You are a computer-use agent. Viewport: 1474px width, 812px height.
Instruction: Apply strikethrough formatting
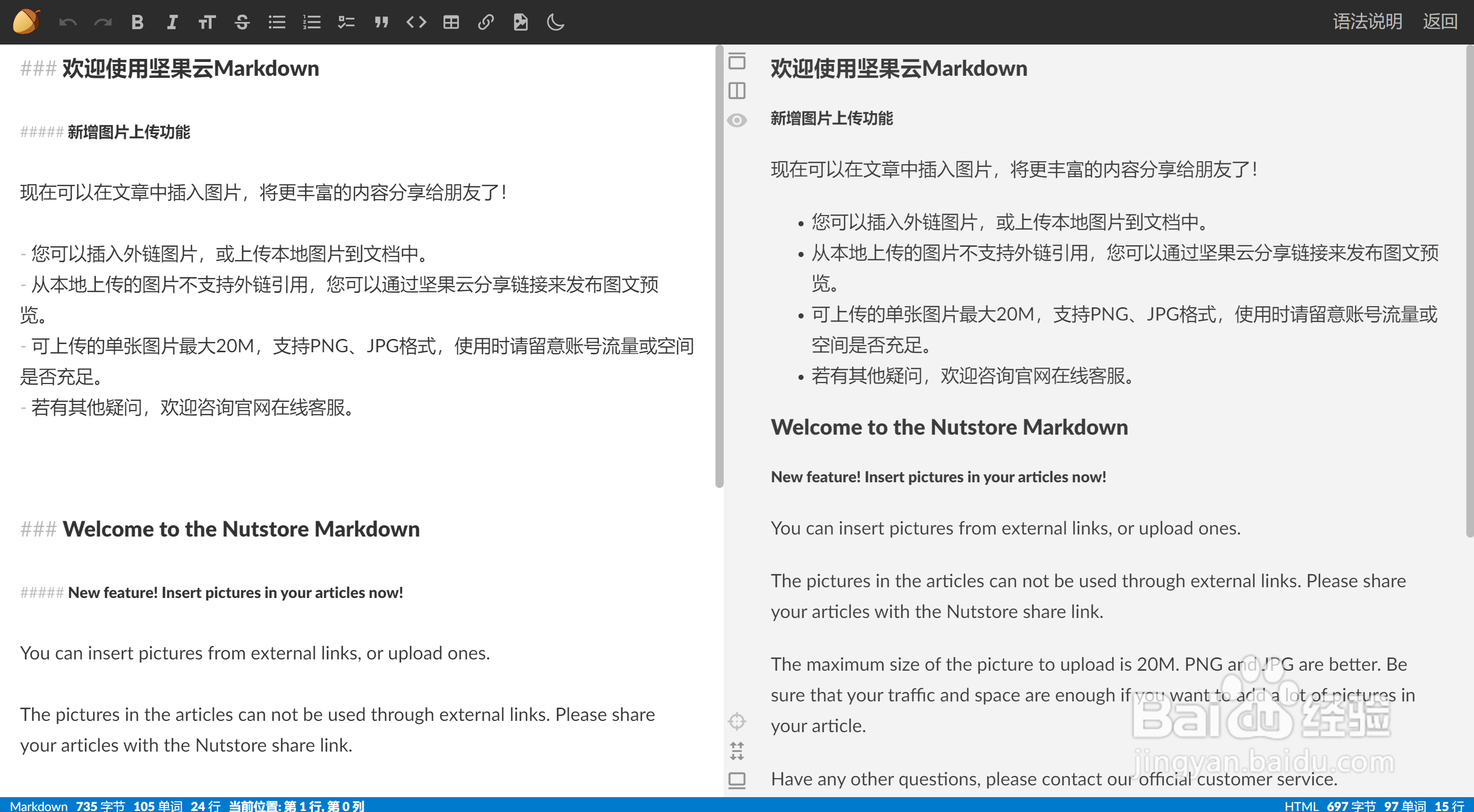(x=242, y=23)
